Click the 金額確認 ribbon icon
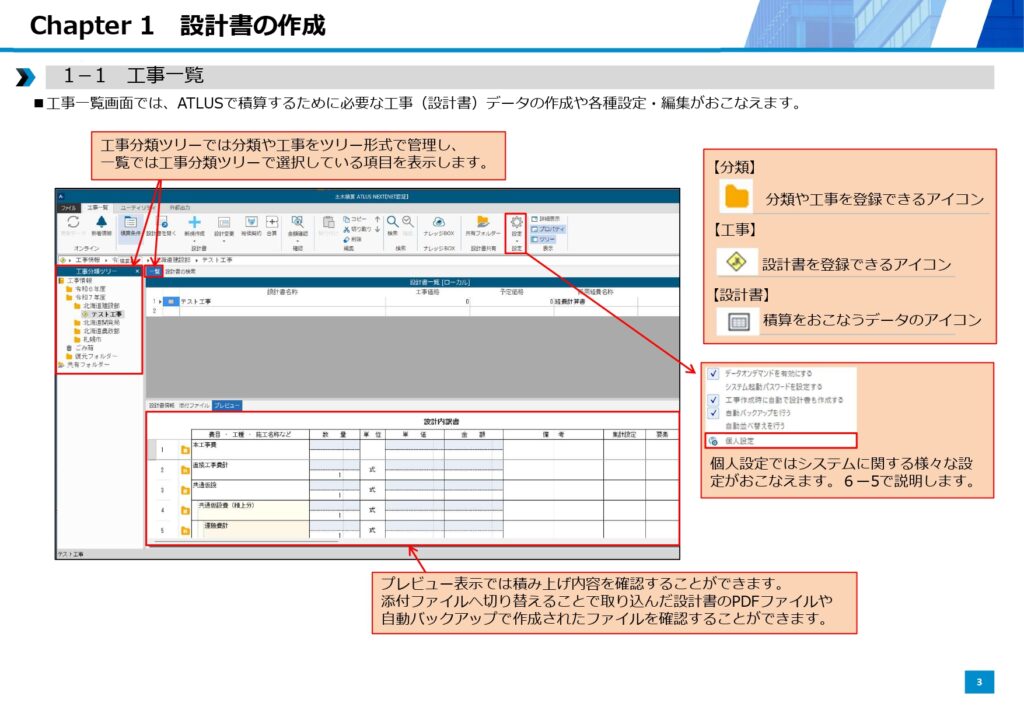 click(297, 223)
